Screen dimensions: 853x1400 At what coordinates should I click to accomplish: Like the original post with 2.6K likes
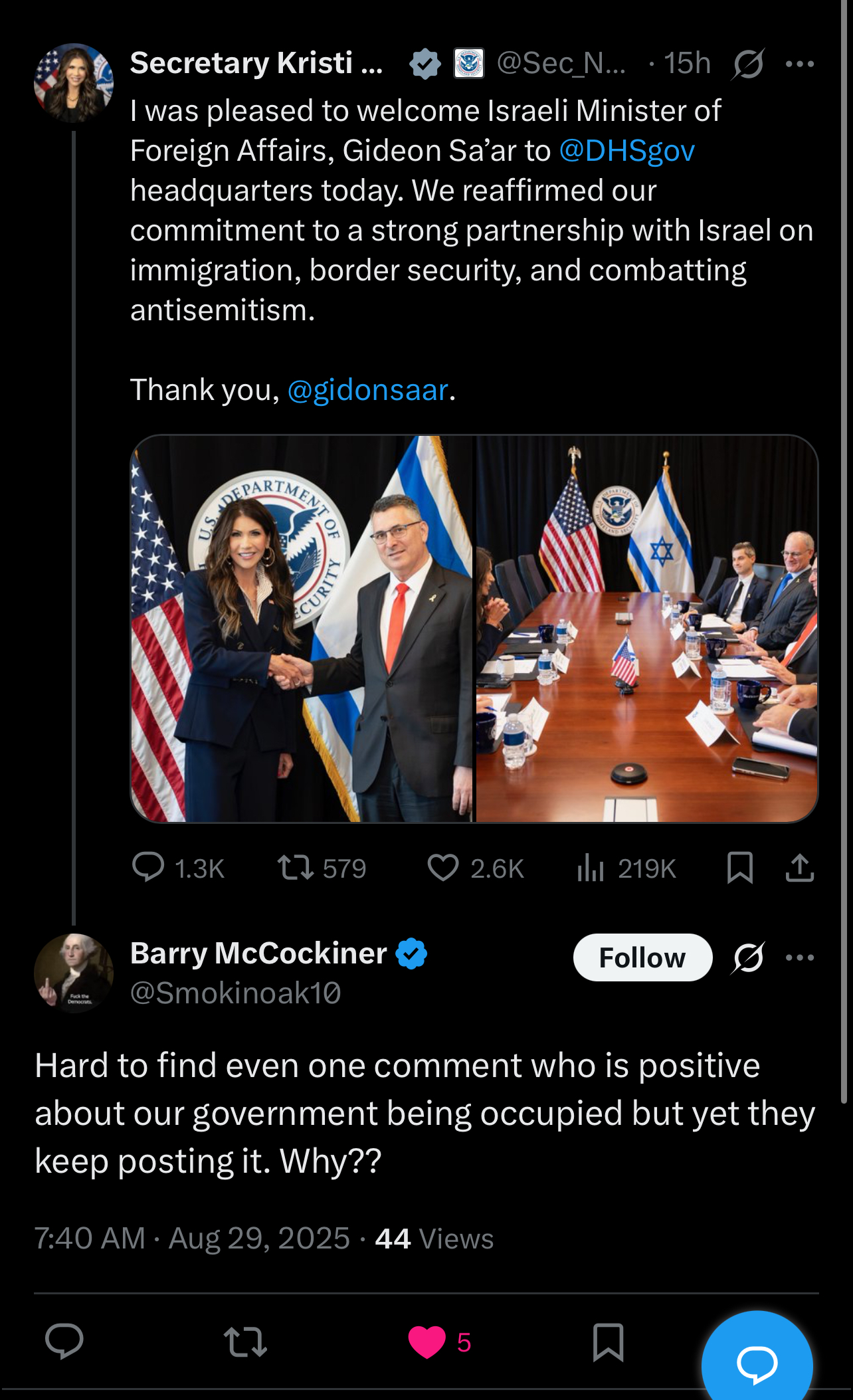click(443, 868)
